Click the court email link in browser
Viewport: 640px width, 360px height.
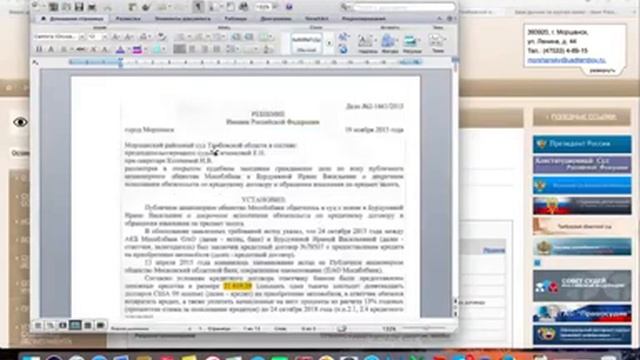point(567,60)
